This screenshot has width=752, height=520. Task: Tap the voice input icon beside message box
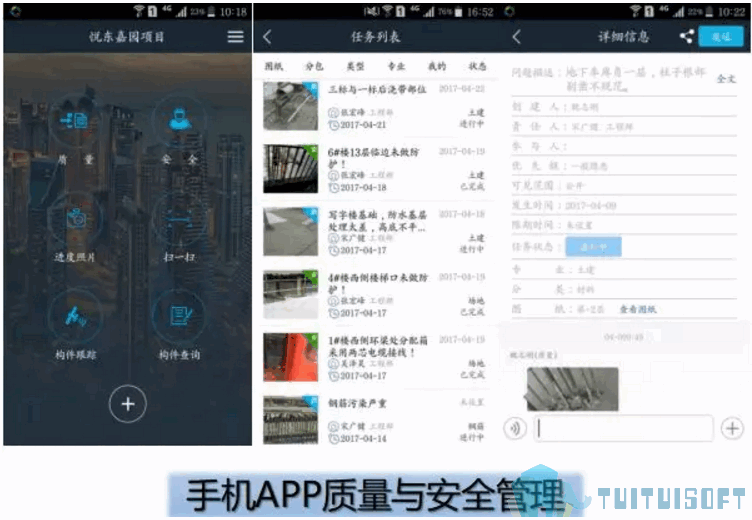[516, 428]
